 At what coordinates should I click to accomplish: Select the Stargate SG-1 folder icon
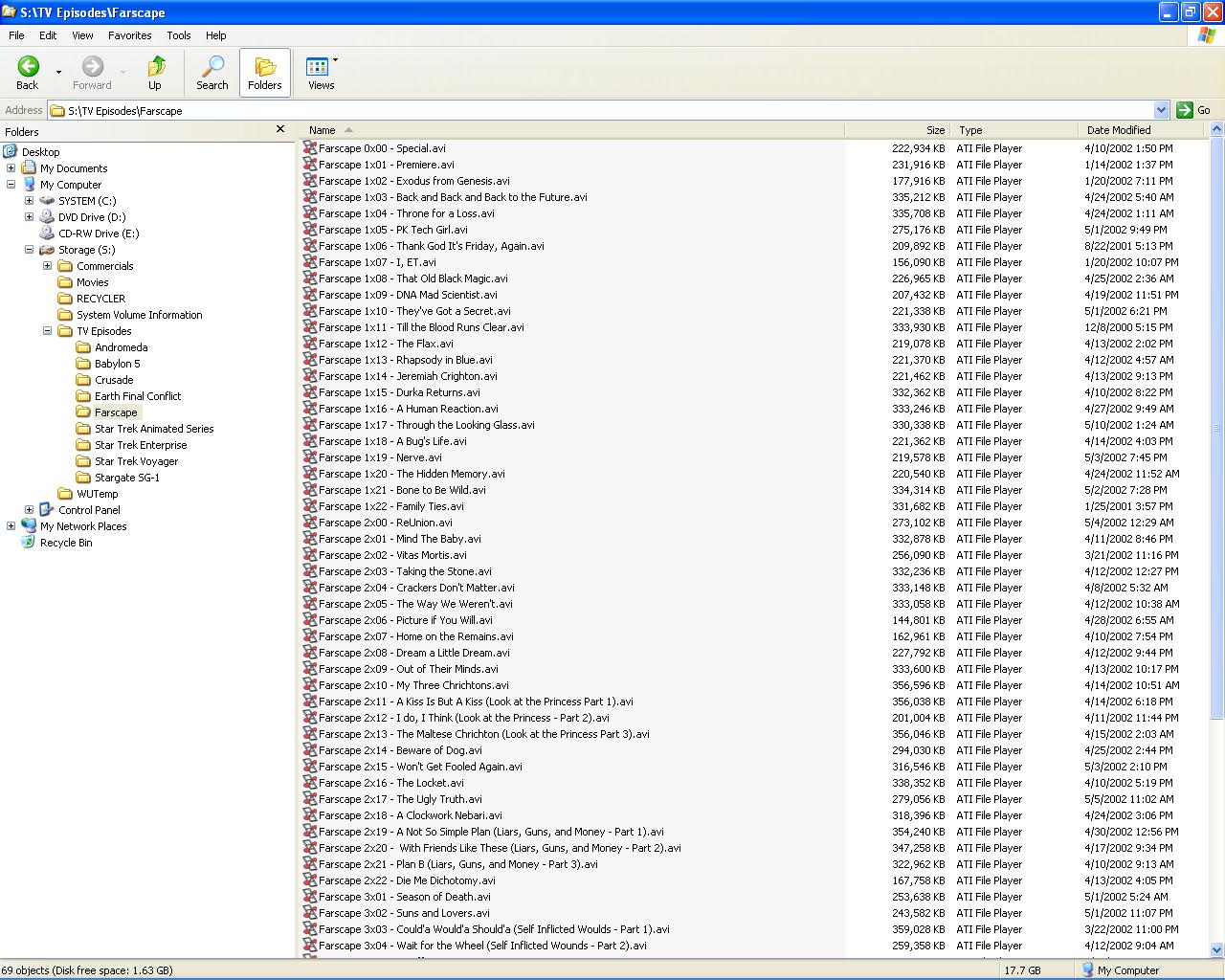83,478
